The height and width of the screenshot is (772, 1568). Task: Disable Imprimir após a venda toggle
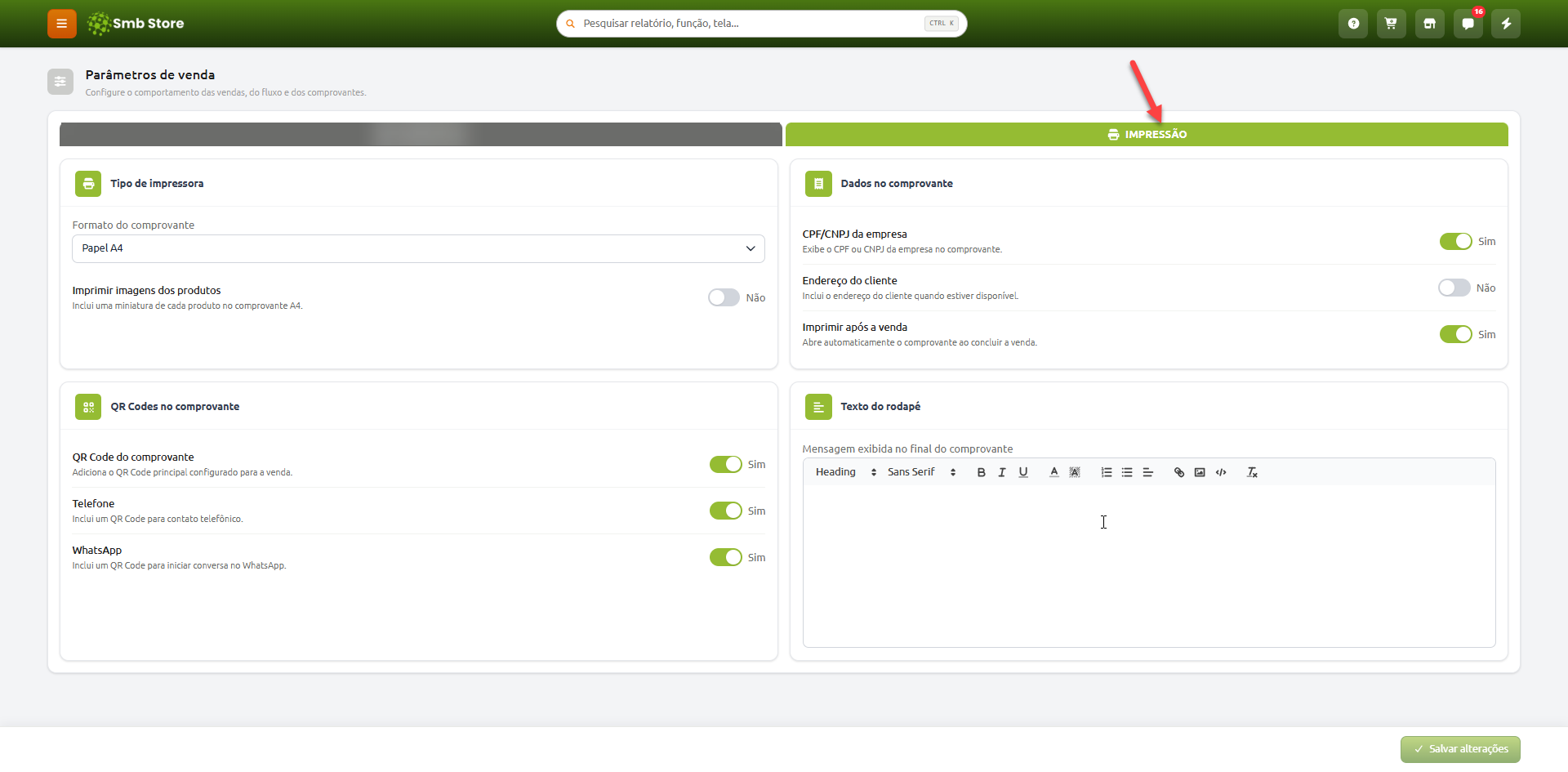click(x=1455, y=334)
